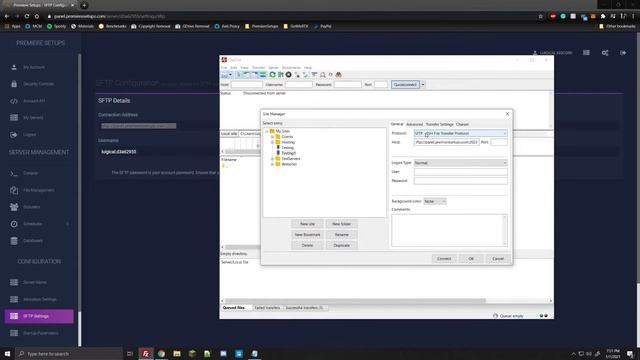The image size is (640, 360).
Task: Select the Successful transfers tab
Action: pyautogui.click(x=304, y=308)
